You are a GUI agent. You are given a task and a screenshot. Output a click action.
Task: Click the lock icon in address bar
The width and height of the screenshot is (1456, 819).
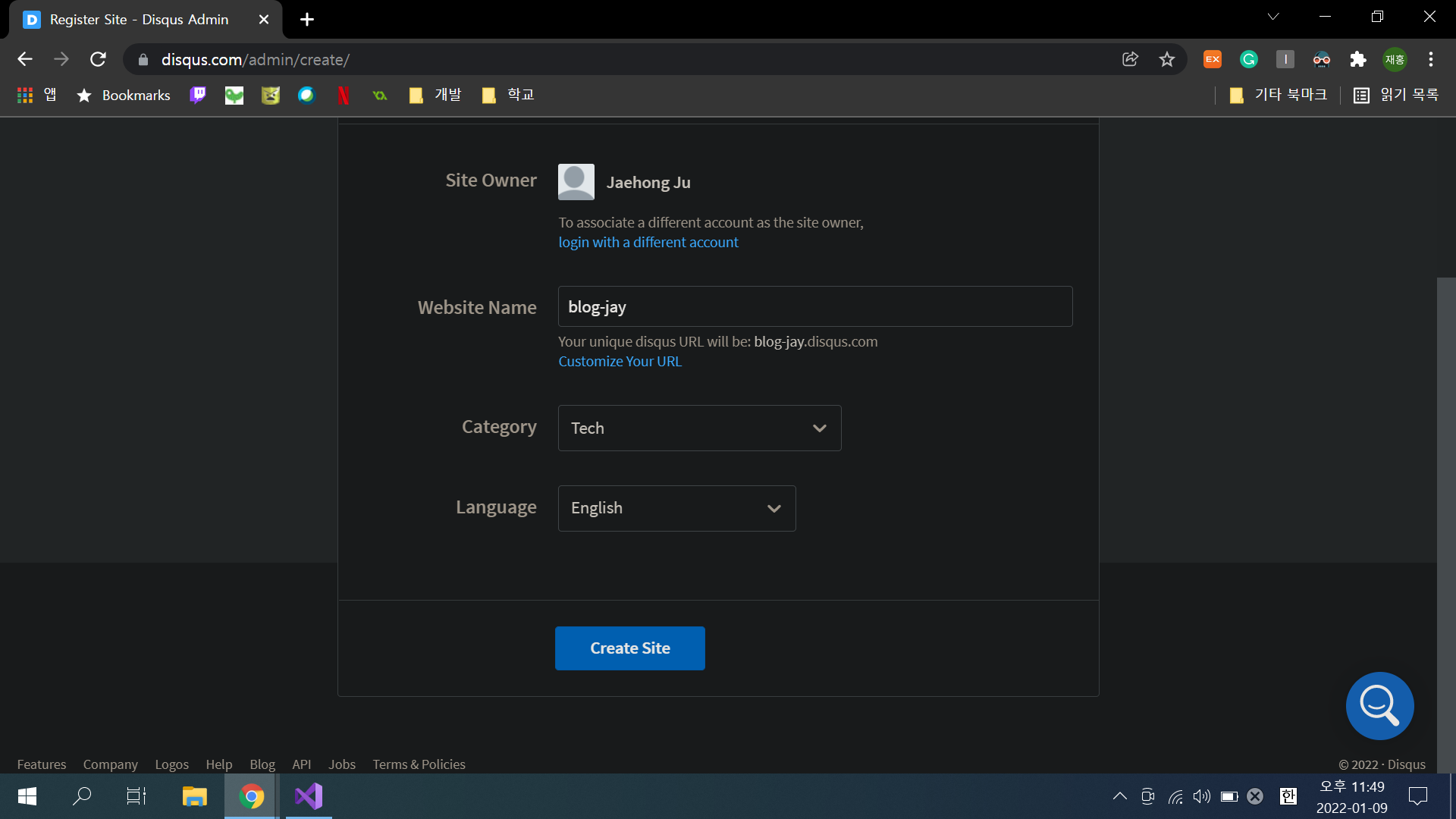point(143,59)
